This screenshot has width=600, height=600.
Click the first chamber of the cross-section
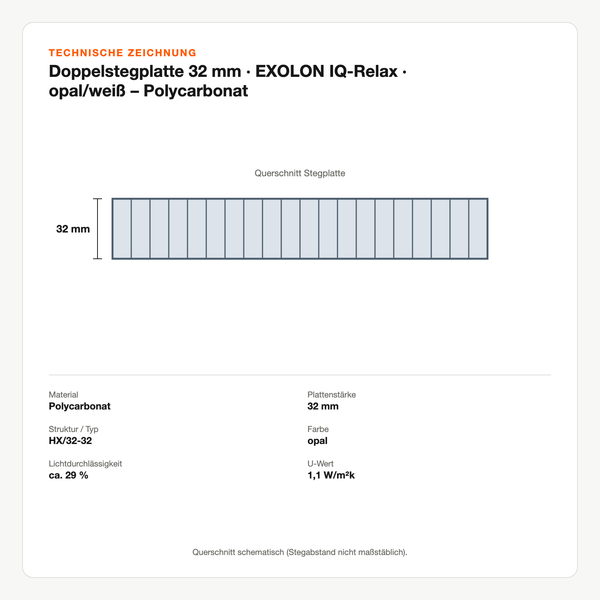tap(122, 229)
